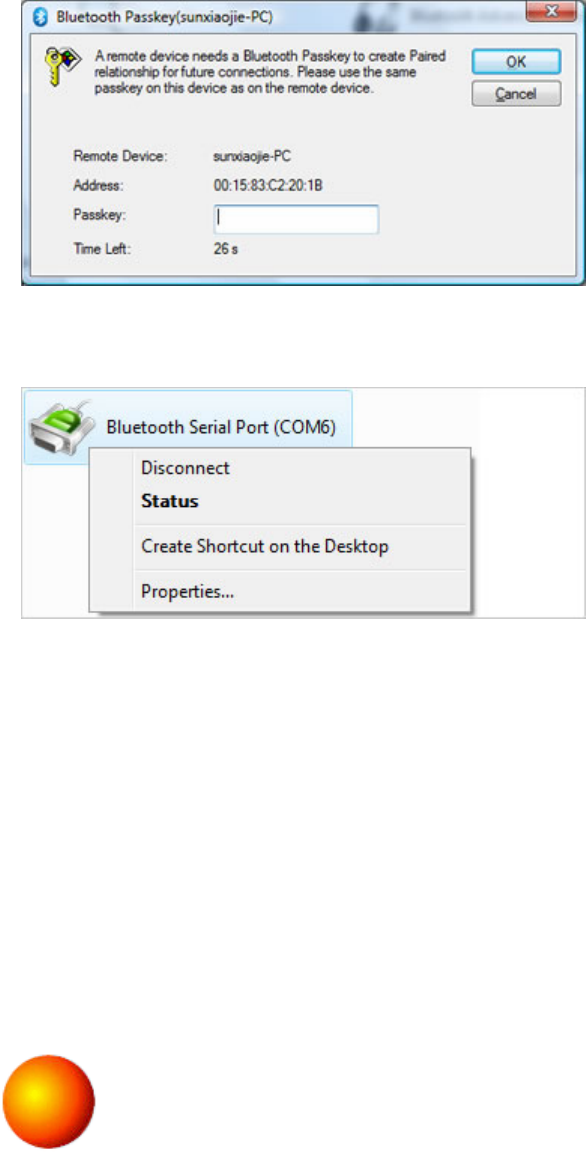
Task: Click the address 00:15:83:C2:20:1B value
Action: (x=268, y=187)
